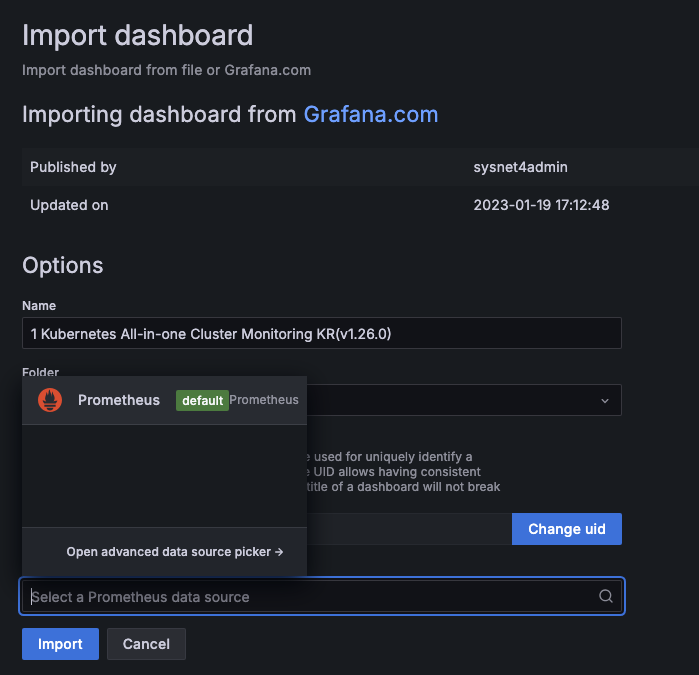Click the Prometheus flame logo icon

click(x=50, y=400)
